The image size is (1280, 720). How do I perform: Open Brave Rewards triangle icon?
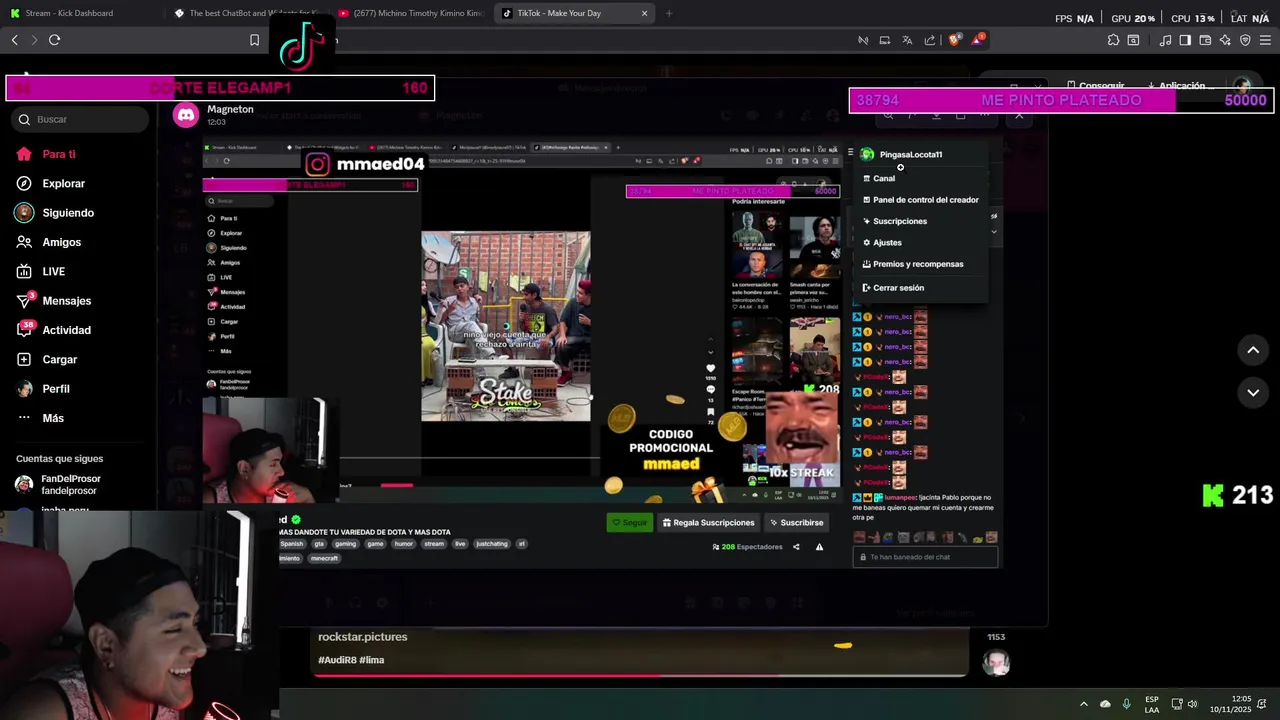tap(979, 40)
